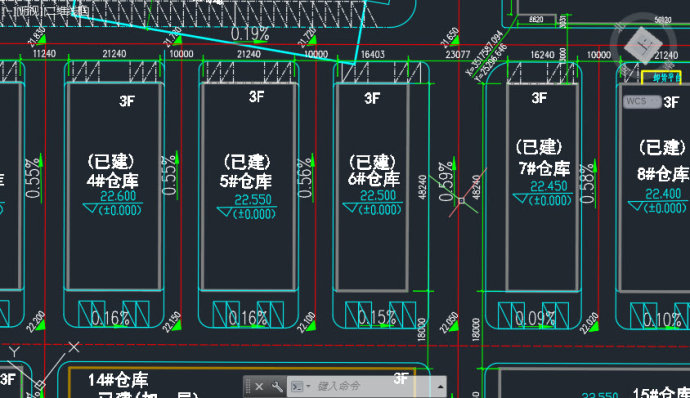Image resolution: width=690 pixels, height=398 pixels.
Task: Click the command prompt icon
Action: coord(297,387)
